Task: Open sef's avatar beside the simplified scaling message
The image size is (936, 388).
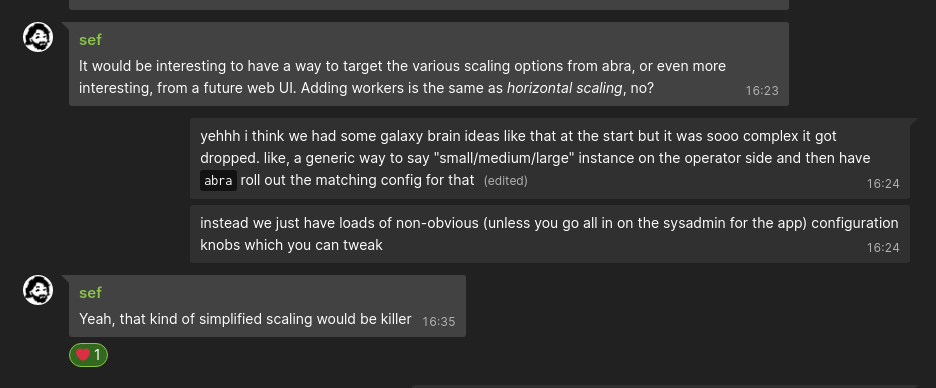Action: tap(38, 291)
